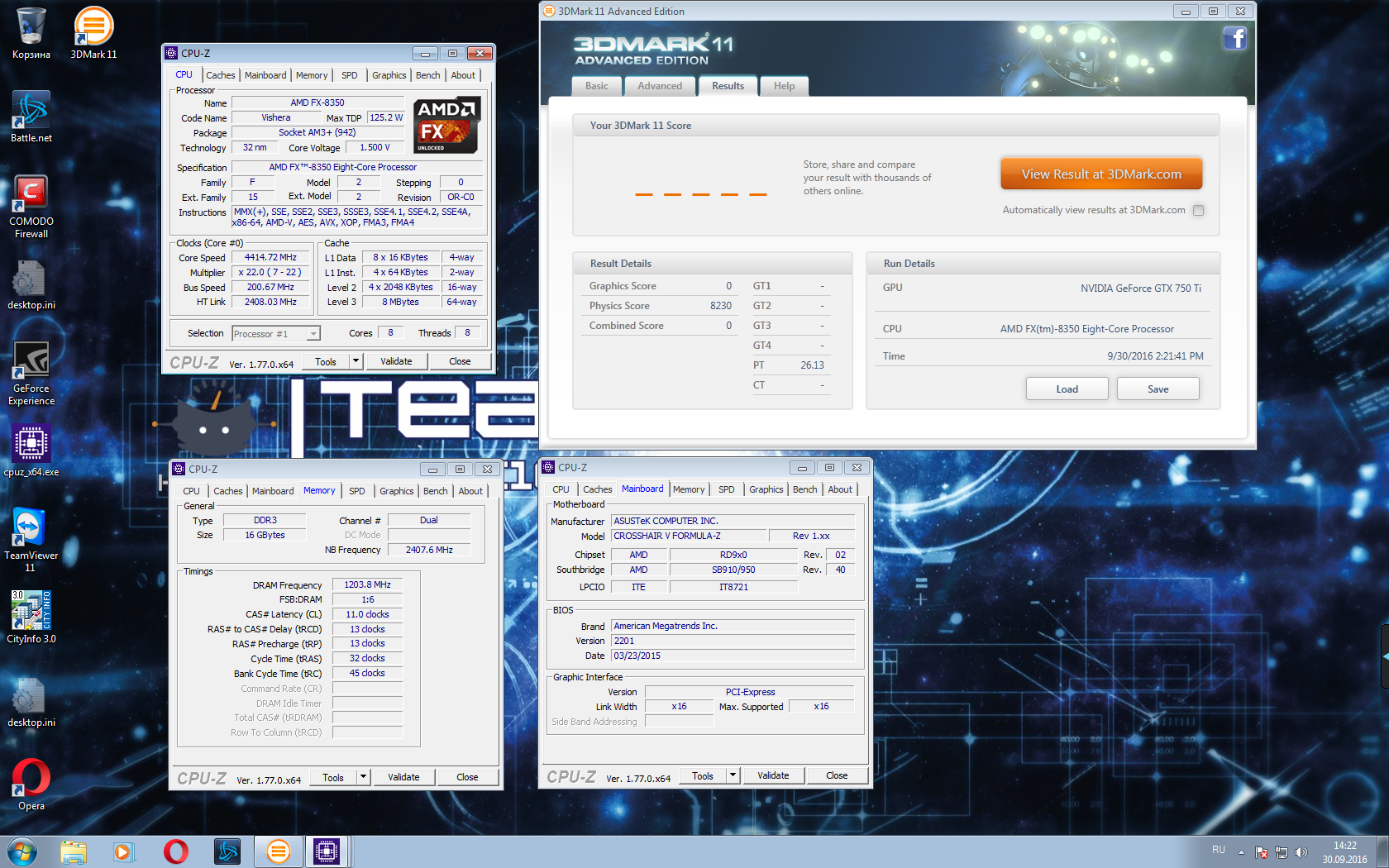This screenshot has width=1389, height=868.
Task: Open the Action Center flag tray icon
Action: [x=1262, y=852]
